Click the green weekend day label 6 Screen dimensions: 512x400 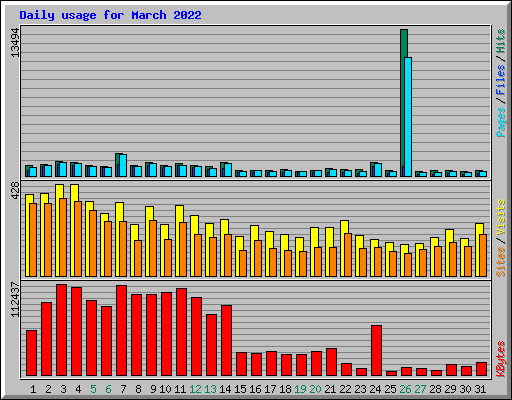108,389
